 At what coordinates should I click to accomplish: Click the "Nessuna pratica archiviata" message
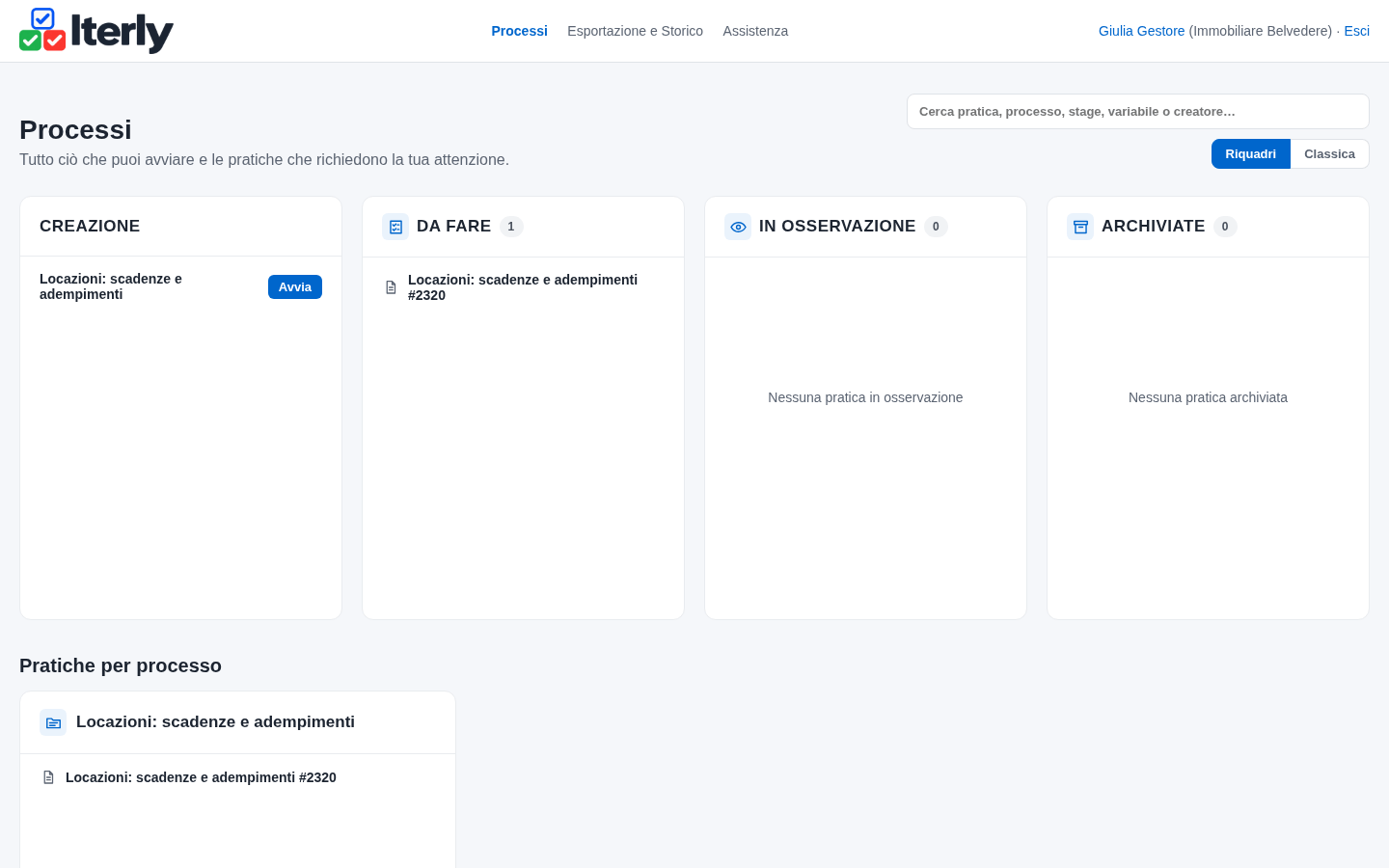coord(1208,397)
